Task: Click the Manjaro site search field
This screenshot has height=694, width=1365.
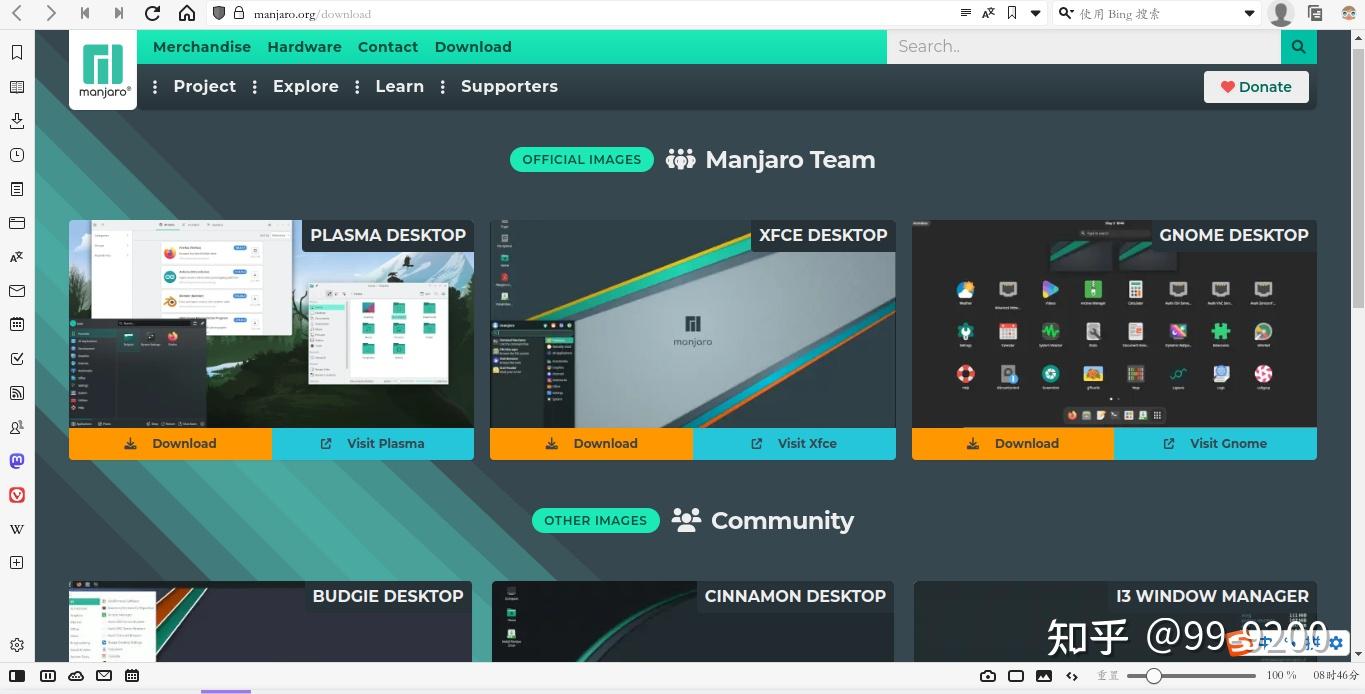Action: pos(1083,46)
